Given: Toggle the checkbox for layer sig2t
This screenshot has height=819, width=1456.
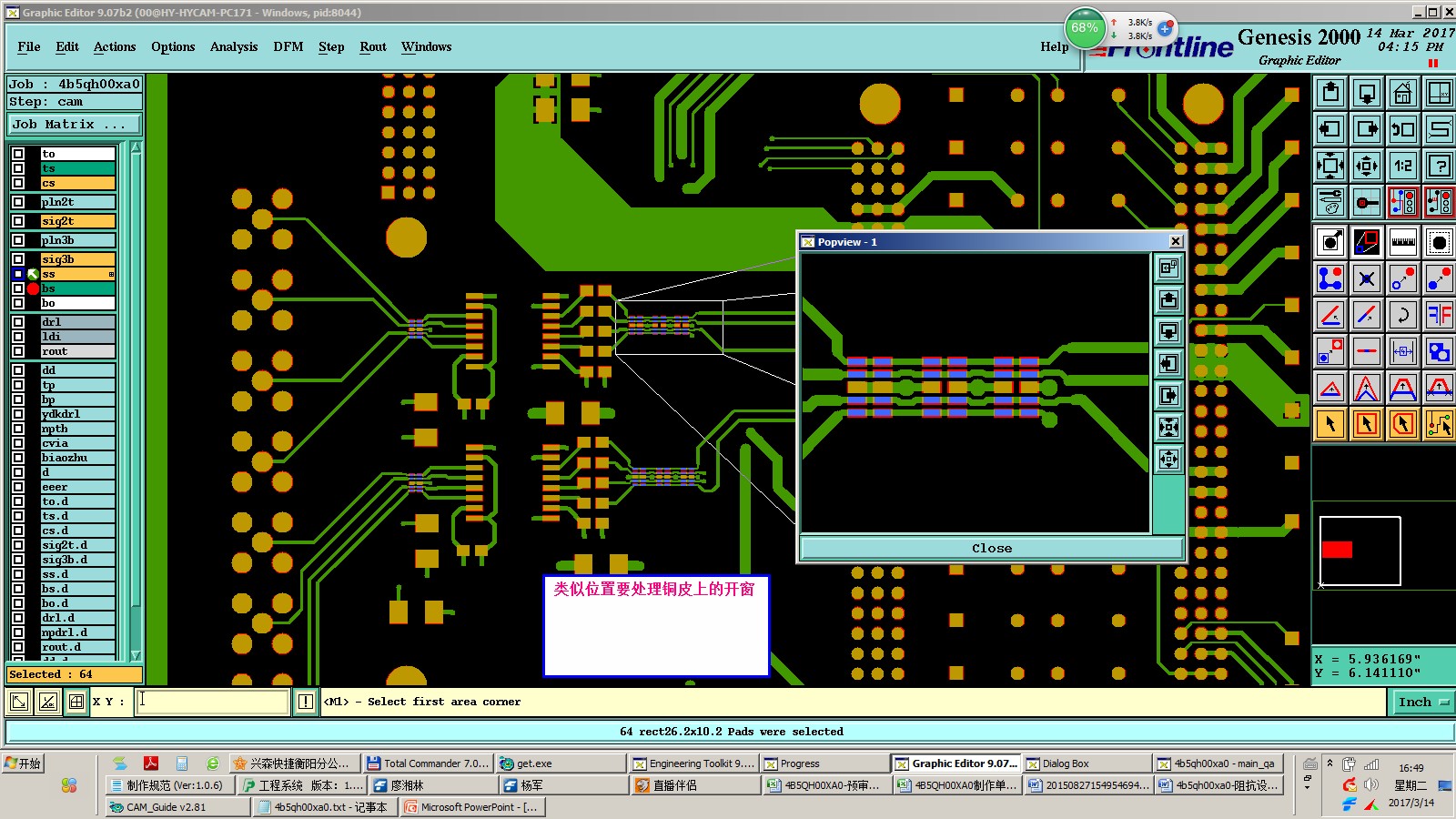Looking at the screenshot, I should 18,221.
